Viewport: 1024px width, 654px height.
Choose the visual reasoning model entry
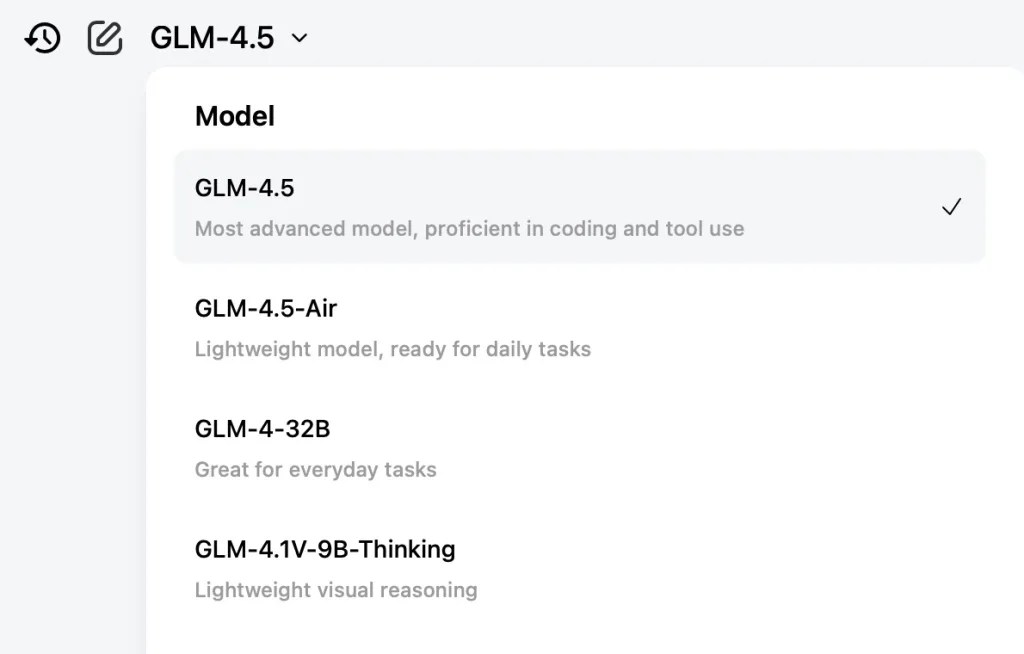click(x=579, y=569)
